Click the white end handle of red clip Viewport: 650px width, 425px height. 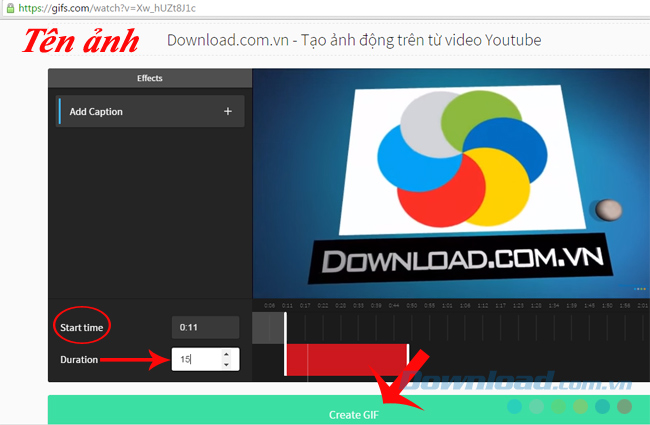(x=408, y=359)
